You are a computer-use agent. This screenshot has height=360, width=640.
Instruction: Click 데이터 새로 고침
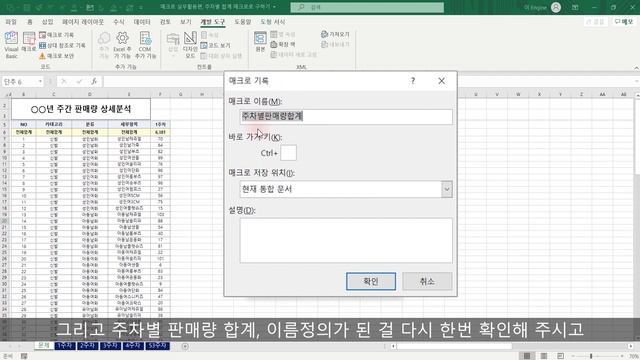[293, 54]
